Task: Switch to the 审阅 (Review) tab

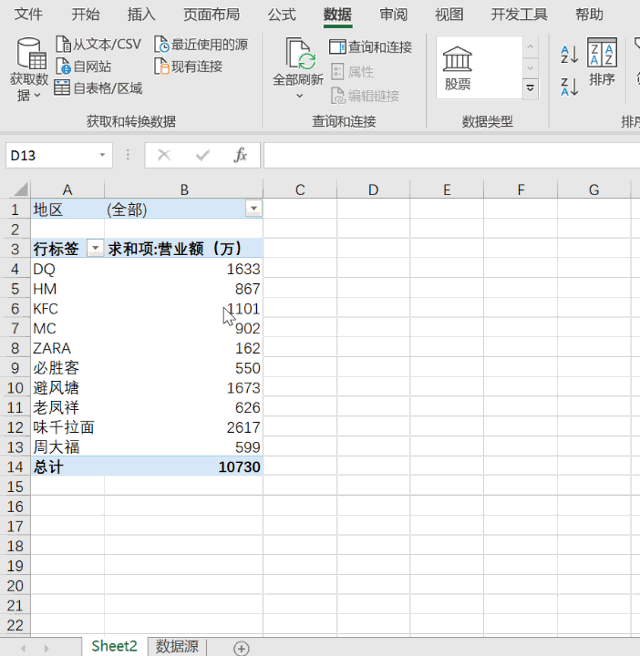Action: (394, 14)
